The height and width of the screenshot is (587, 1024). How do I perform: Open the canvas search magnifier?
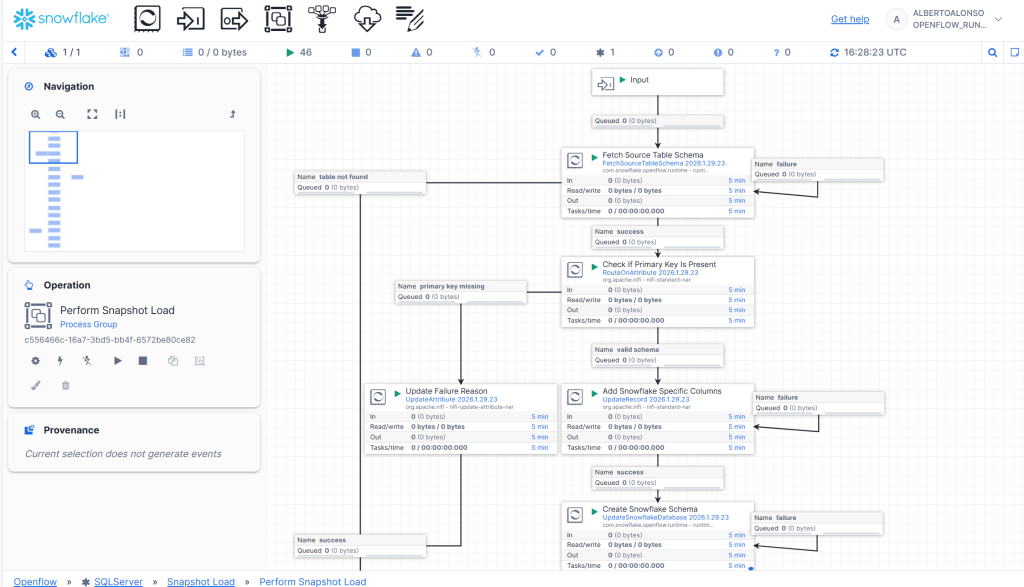pos(993,52)
